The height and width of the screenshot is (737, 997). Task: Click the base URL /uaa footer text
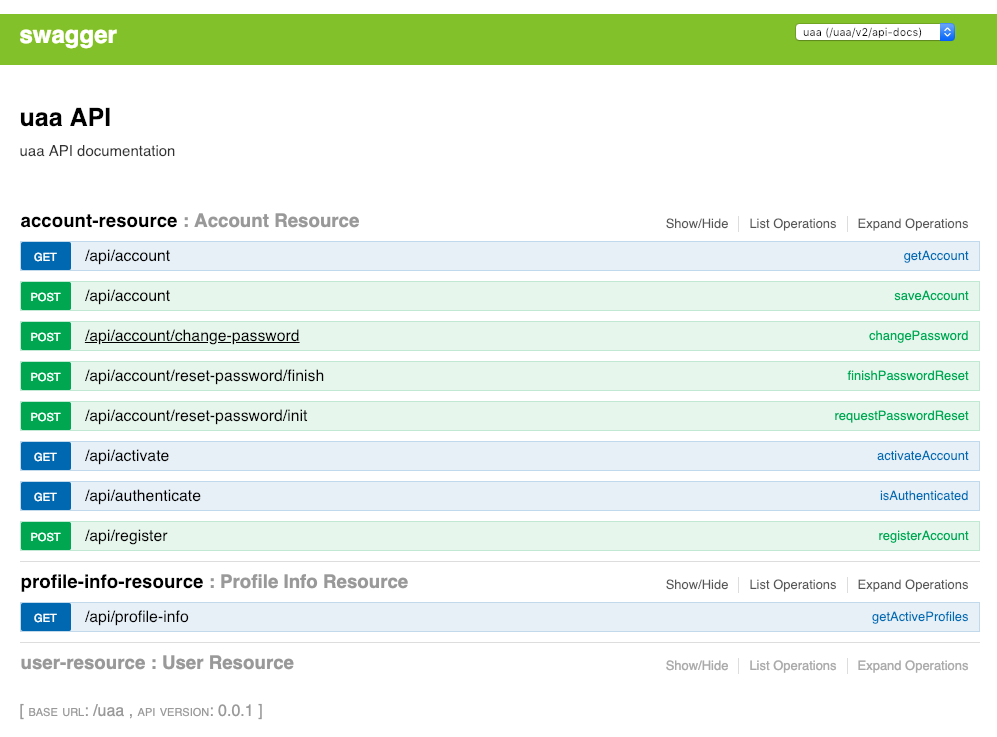point(76,711)
